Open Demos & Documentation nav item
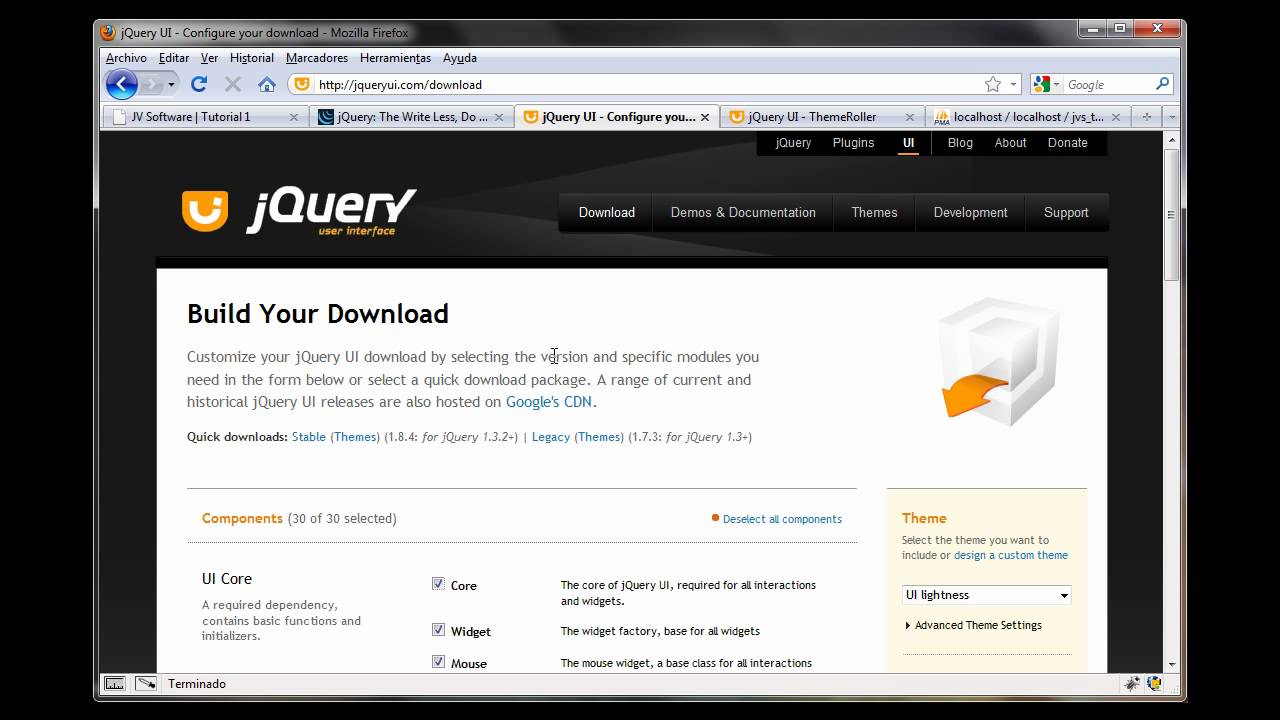The height and width of the screenshot is (720, 1280). point(743,212)
